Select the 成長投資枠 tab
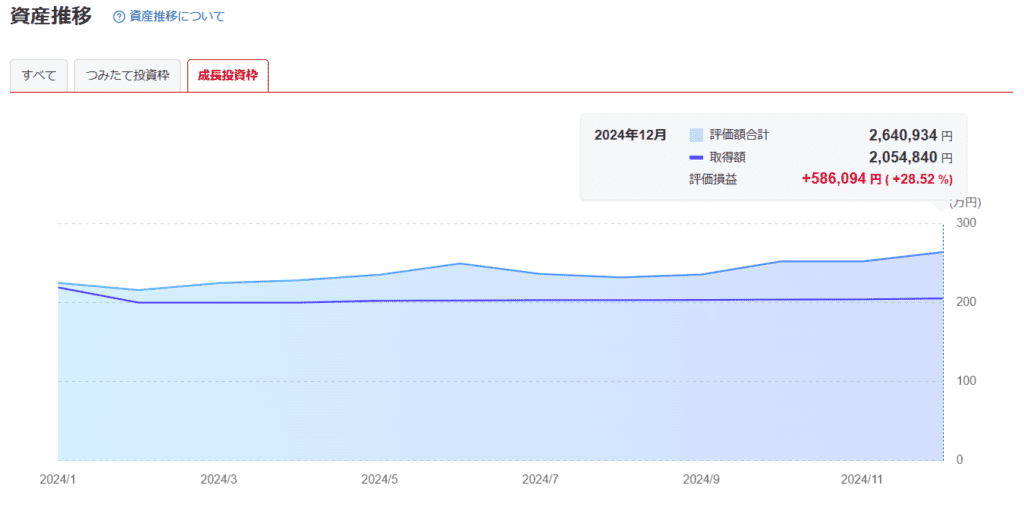Image resolution: width=1024 pixels, height=520 pixels. [x=228, y=76]
